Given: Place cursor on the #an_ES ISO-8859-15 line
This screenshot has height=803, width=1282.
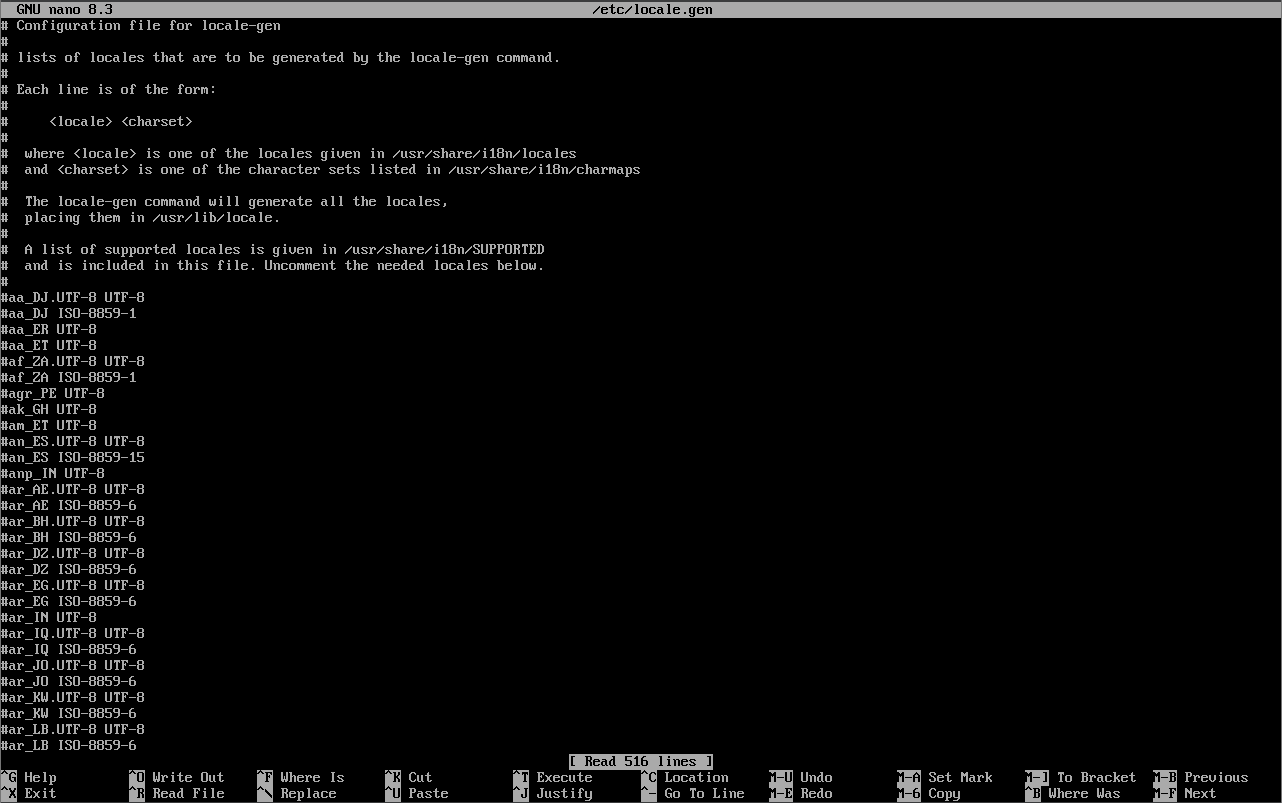Looking at the screenshot, I should (72, 457).
